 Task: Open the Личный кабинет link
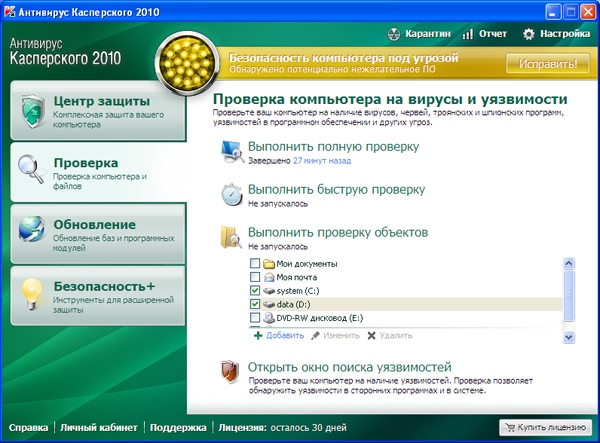[x=98, y=427]
